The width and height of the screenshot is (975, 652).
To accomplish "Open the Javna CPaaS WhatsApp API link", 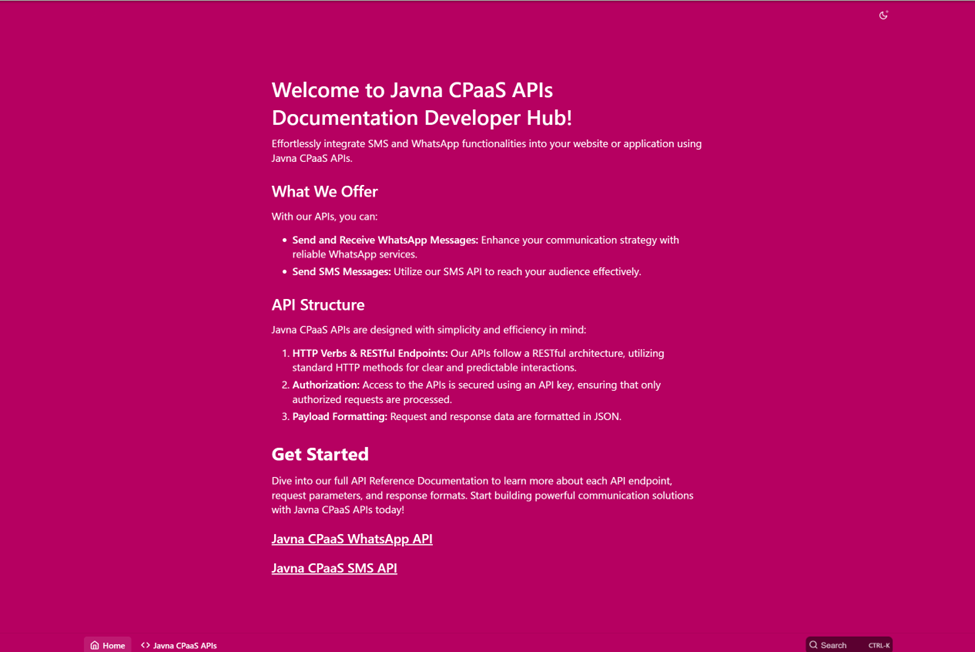I will click(352, 539).
